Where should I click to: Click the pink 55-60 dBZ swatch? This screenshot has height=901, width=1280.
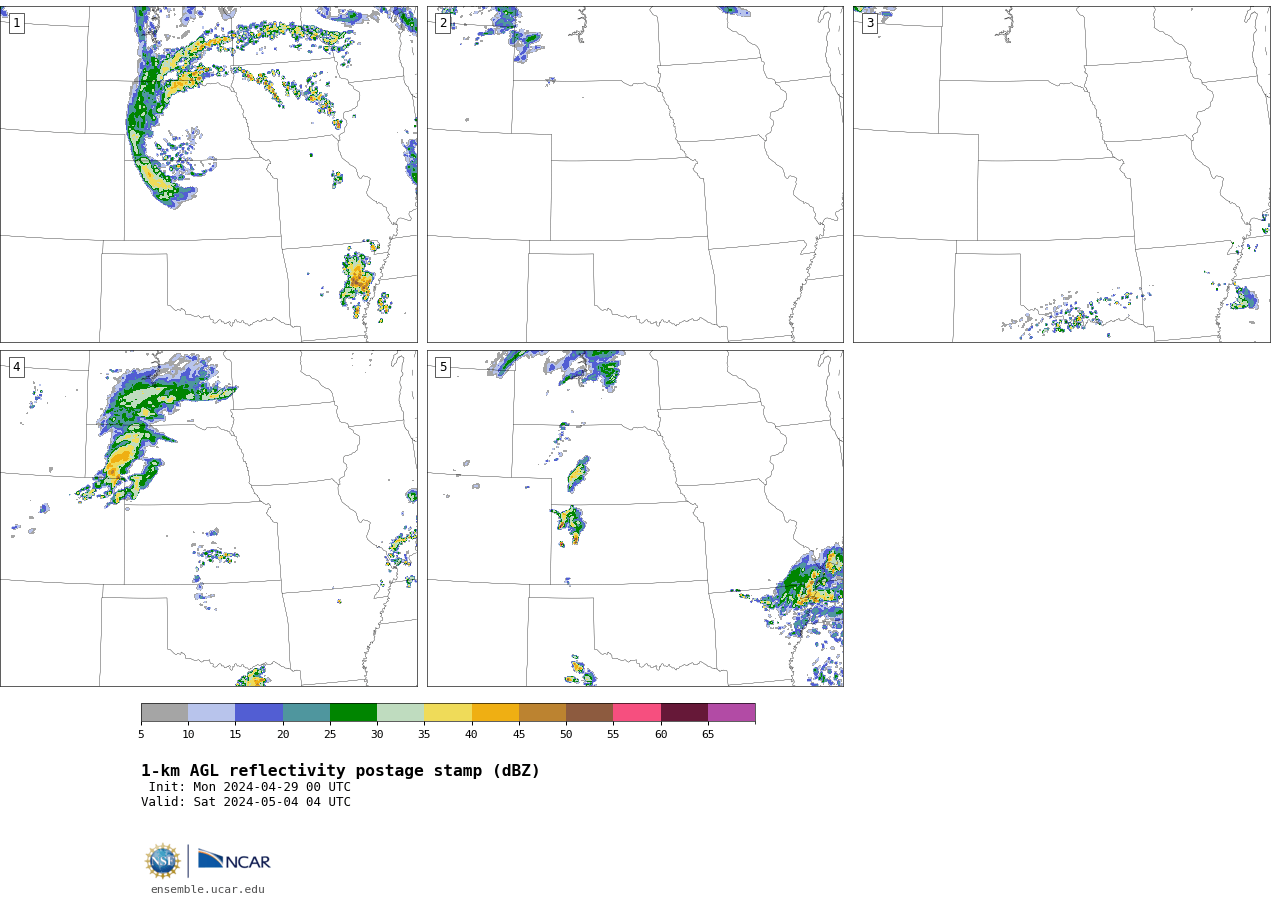coord(637,713)
